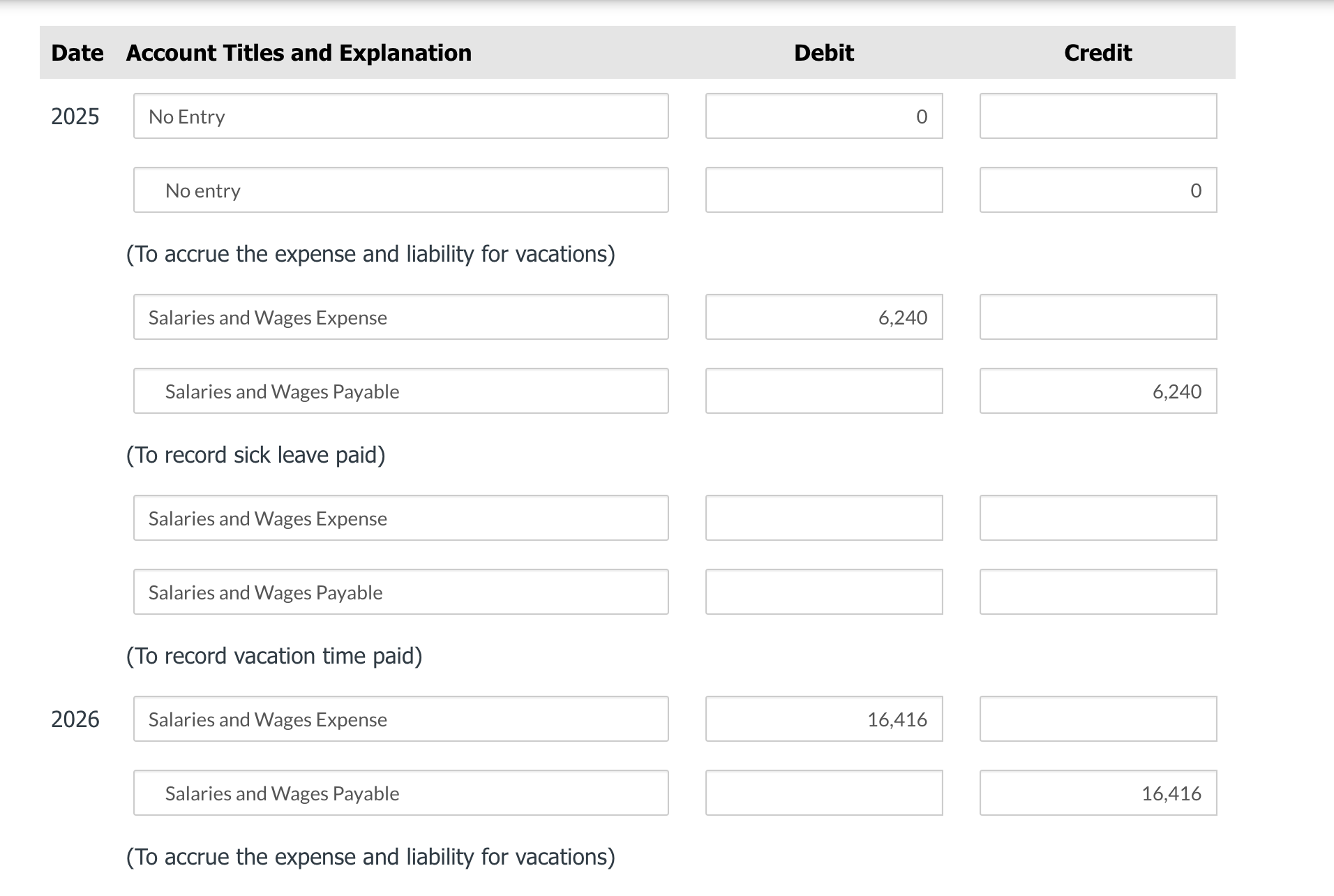The height and width of the screenshot is (896, 1334).
Task: Select the second "No entry" account title field
Action: pos(400,190)
